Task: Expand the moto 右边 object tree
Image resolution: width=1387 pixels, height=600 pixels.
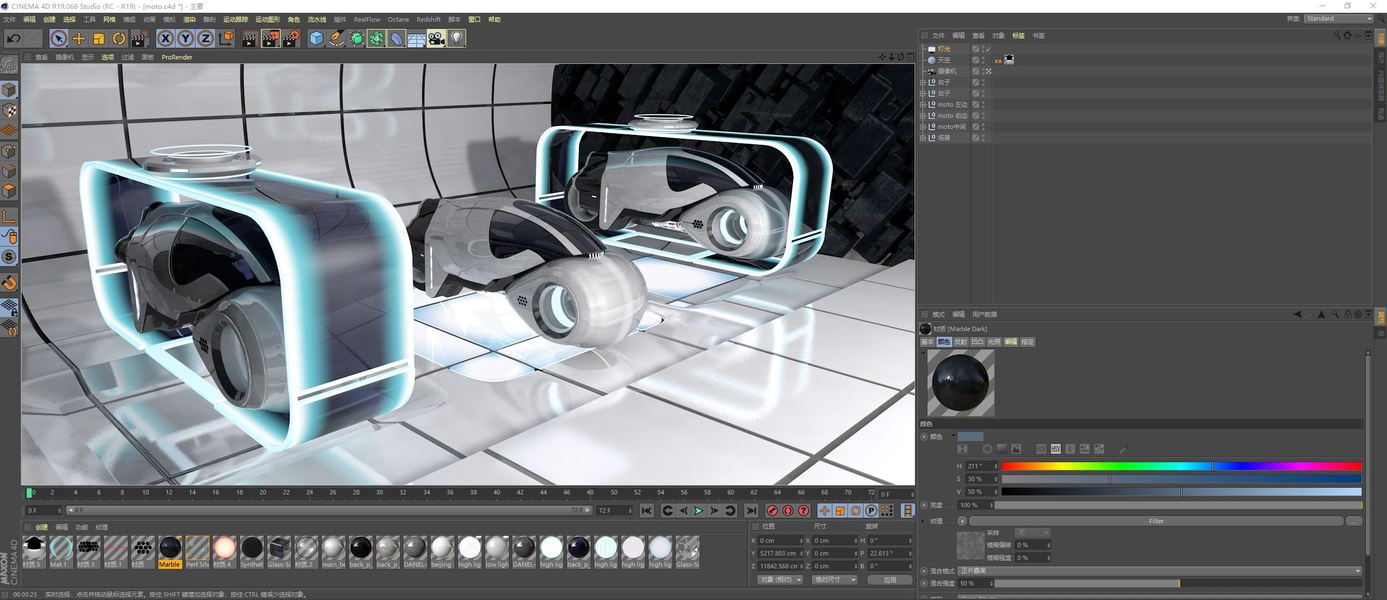Action: [925, 115]
